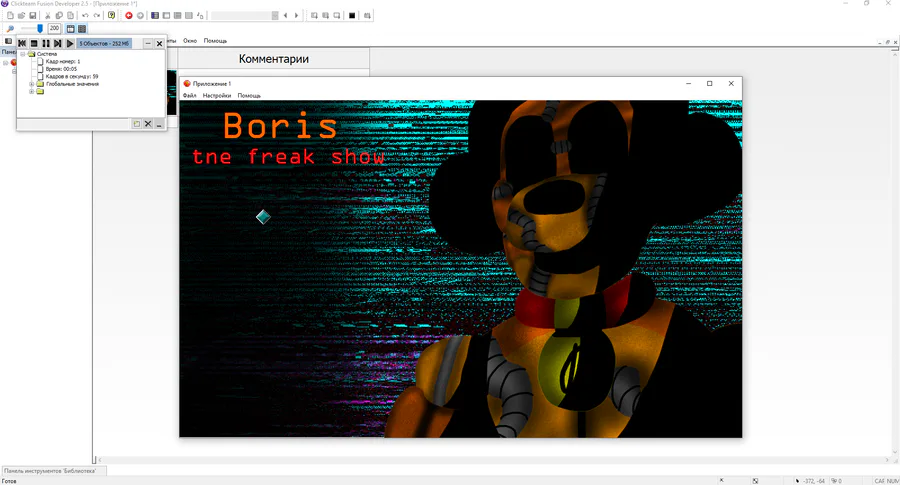
Task: Click the grey forward navigation icon
Action: click(x=140, y=15)
